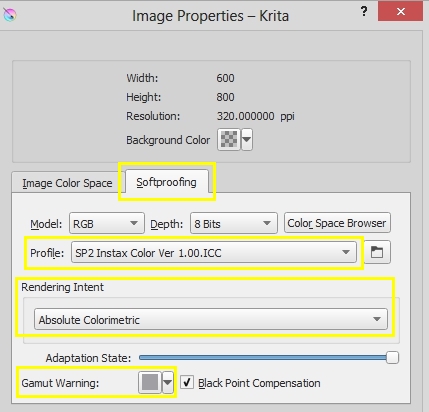Open the Color Space Browser

(337, 223)
